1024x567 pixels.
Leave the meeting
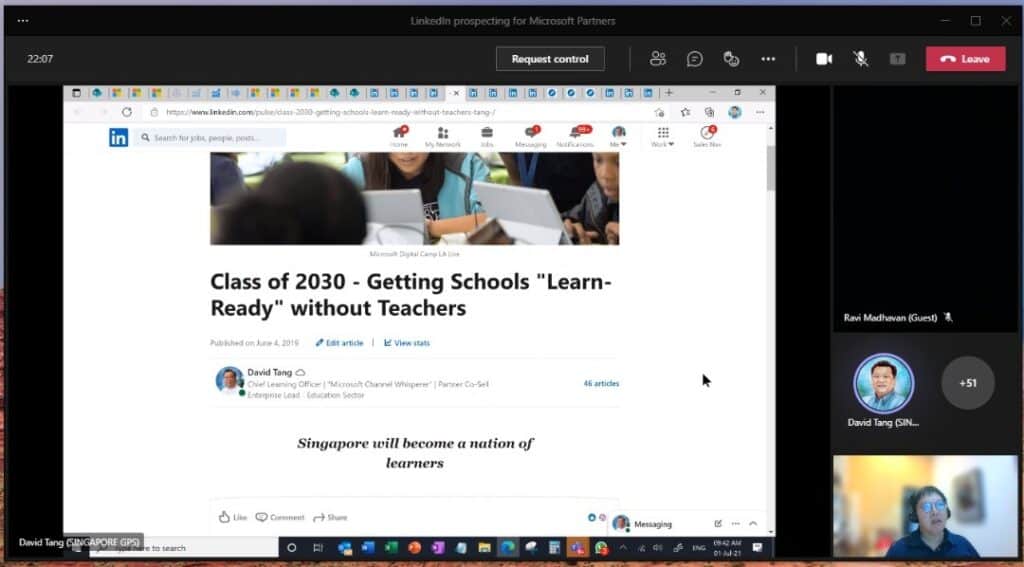tap(965, 59)
